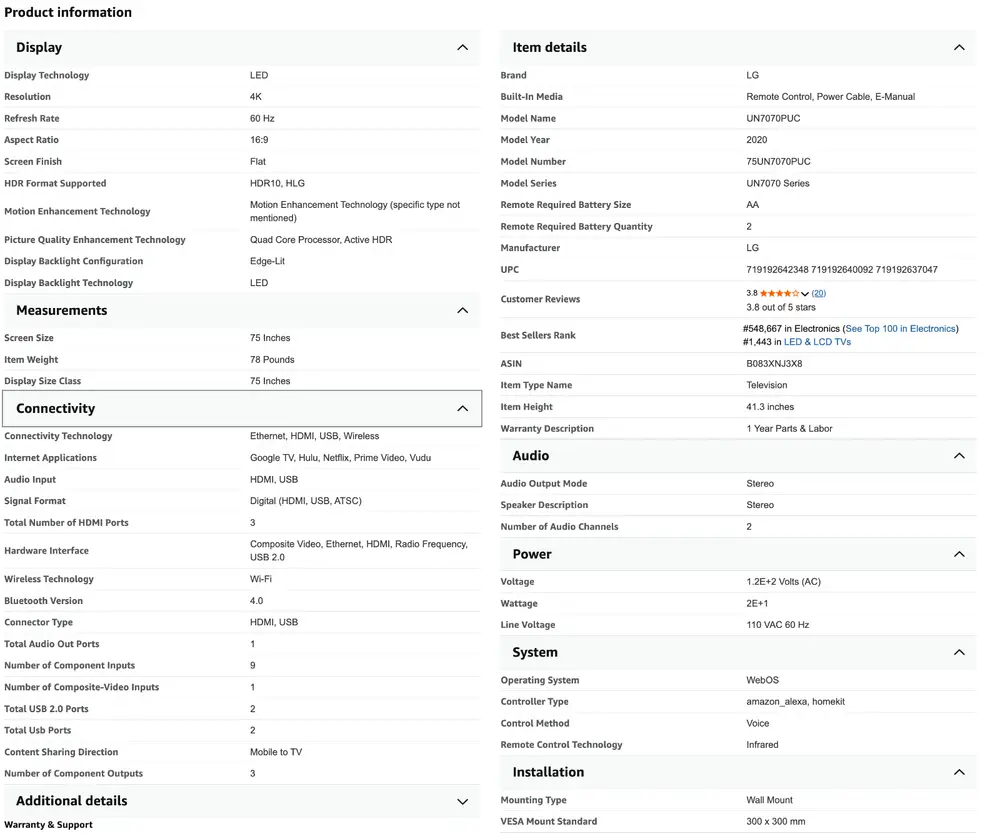
Task: Collapse the Item details section chevron
Action: [x=959, y=48]
